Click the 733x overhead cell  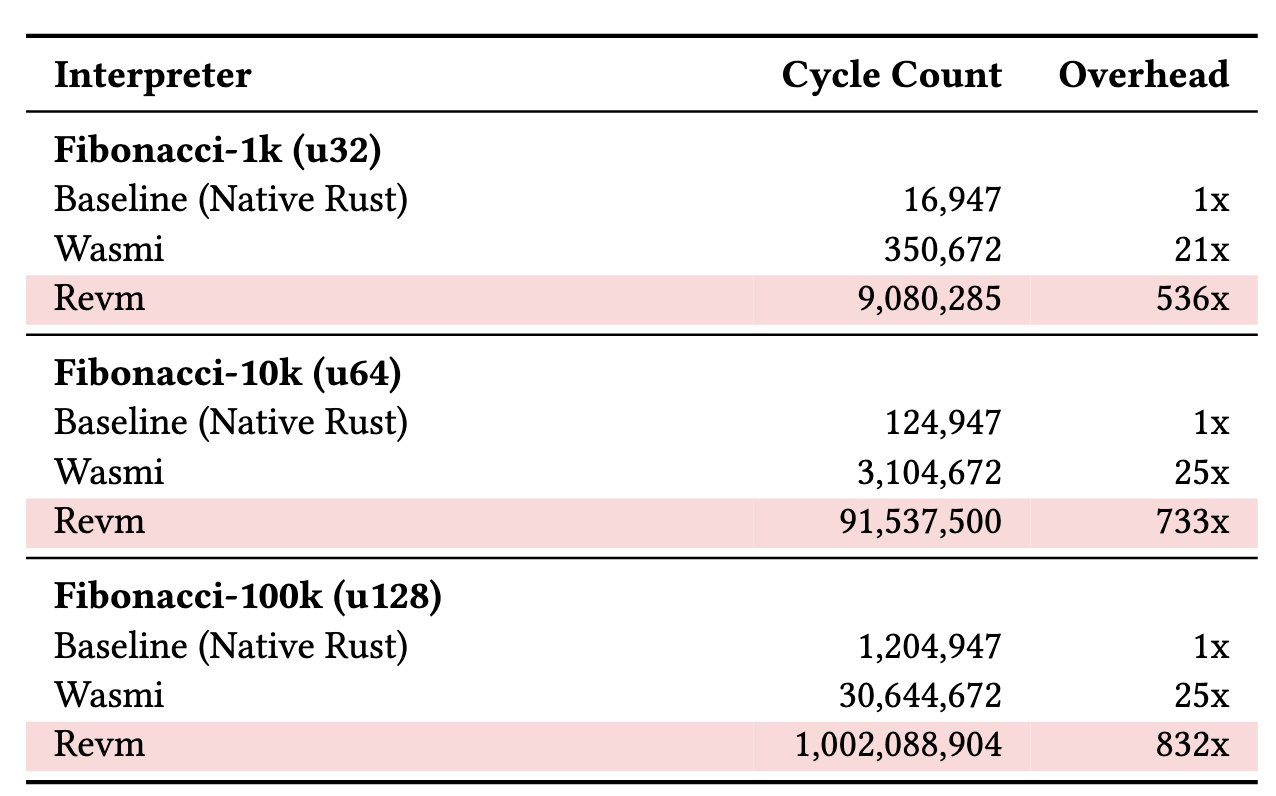[1194, 521]
